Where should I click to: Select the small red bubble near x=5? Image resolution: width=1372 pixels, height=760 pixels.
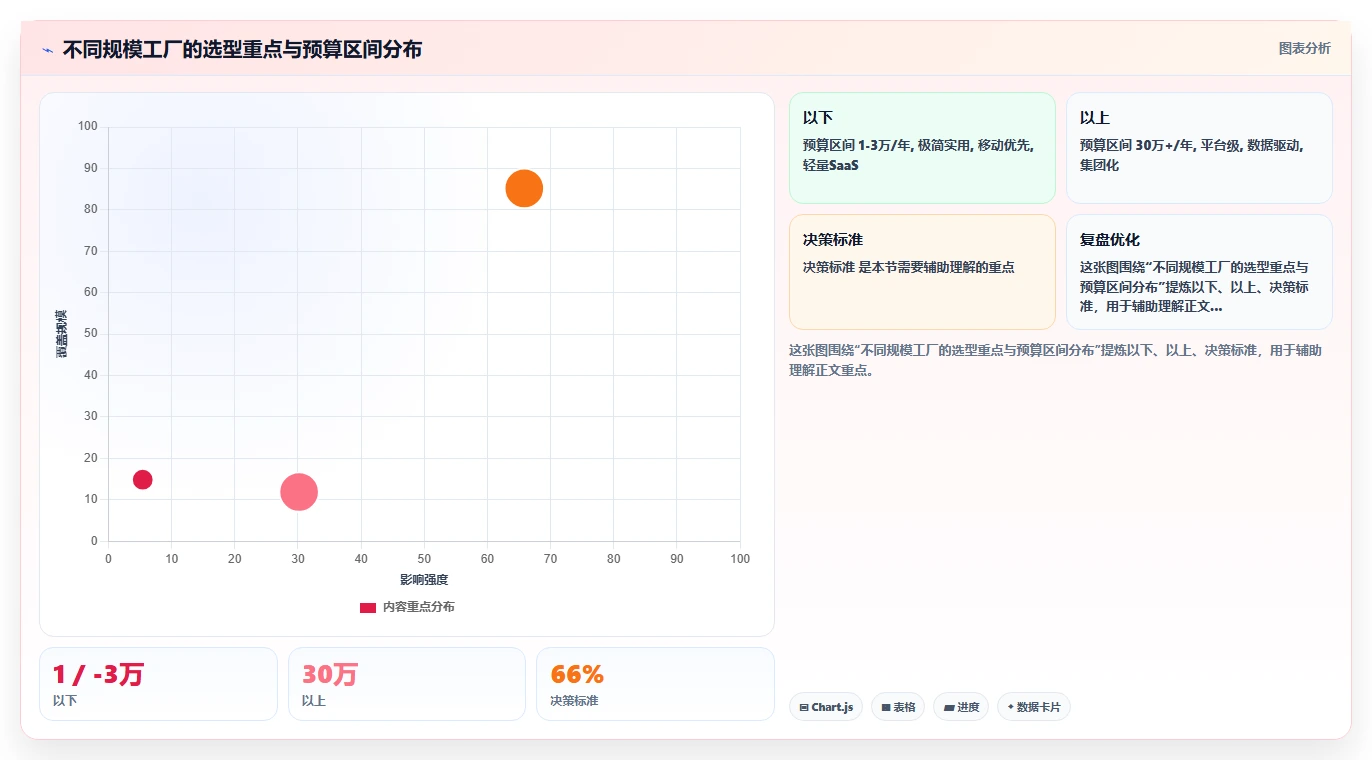pos(143,479)
